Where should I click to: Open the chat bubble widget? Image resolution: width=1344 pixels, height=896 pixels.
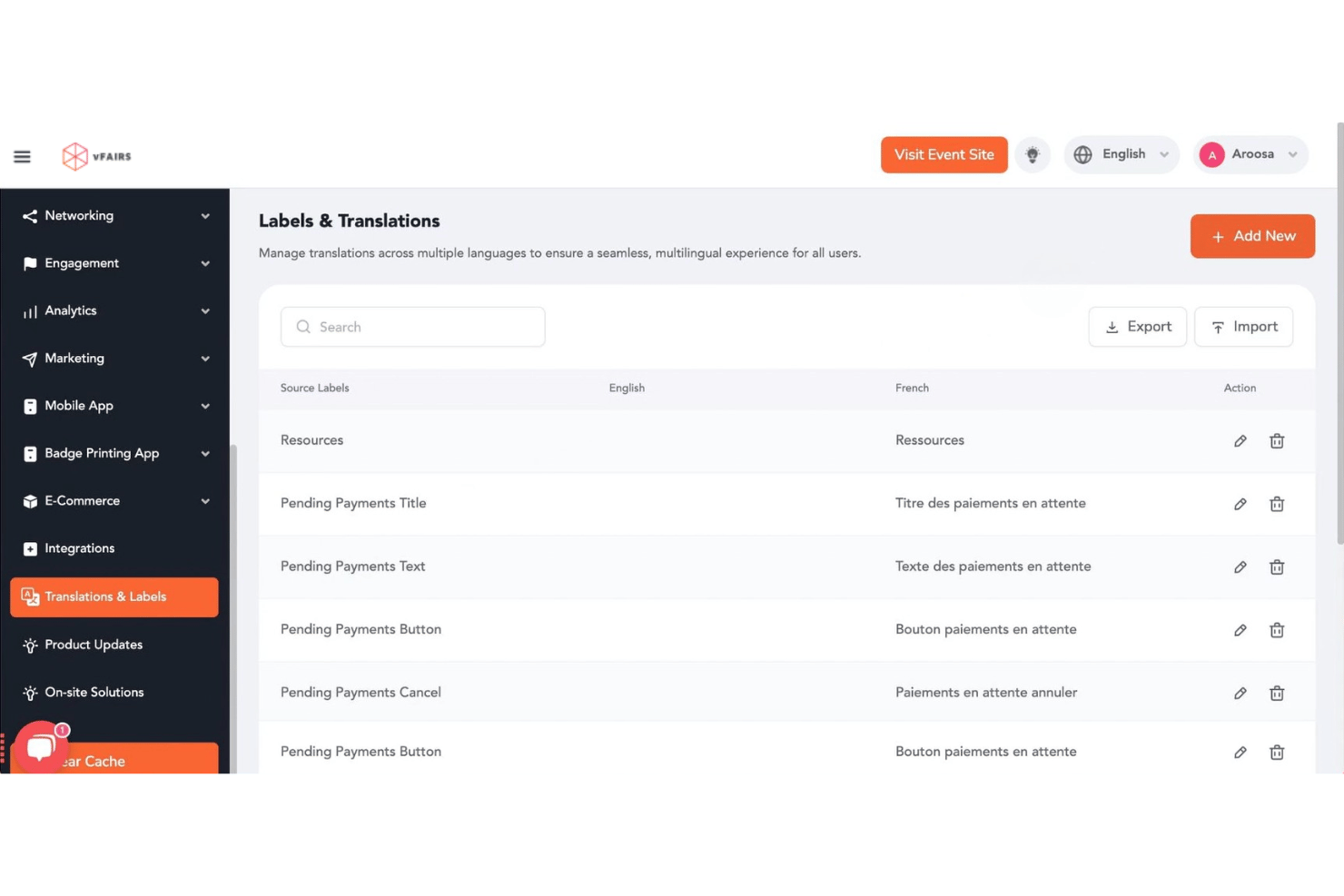[x=40, y=747]
